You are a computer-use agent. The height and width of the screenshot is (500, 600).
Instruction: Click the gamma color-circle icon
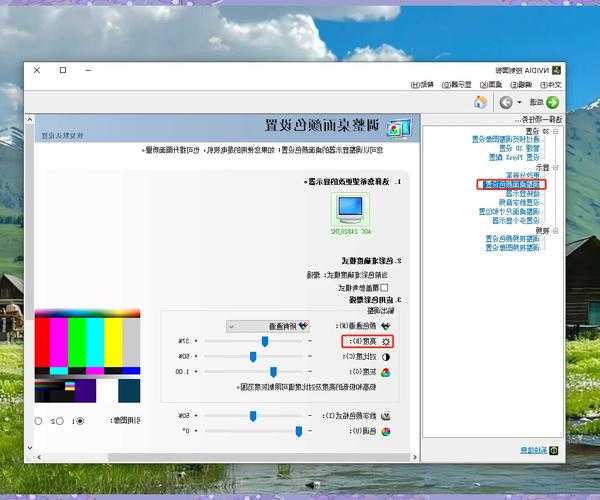point(387,372)
